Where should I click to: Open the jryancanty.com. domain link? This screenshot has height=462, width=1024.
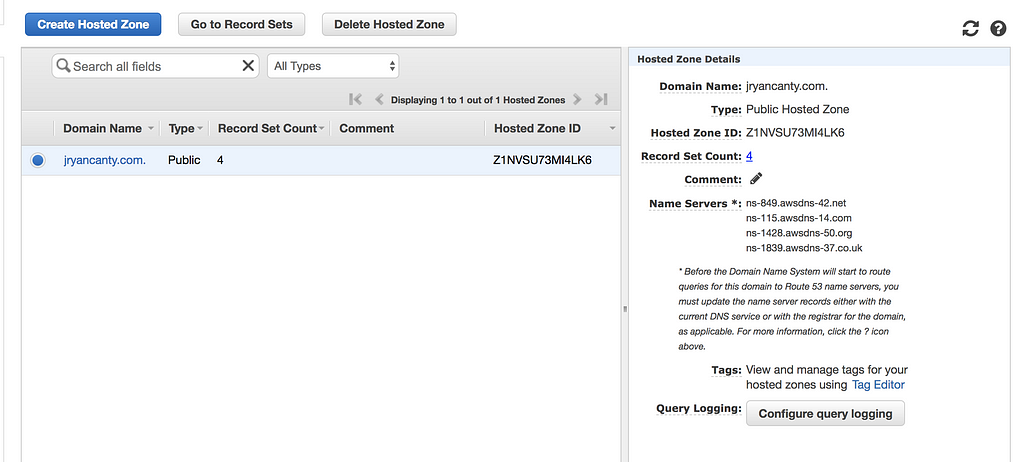point(105,160)
